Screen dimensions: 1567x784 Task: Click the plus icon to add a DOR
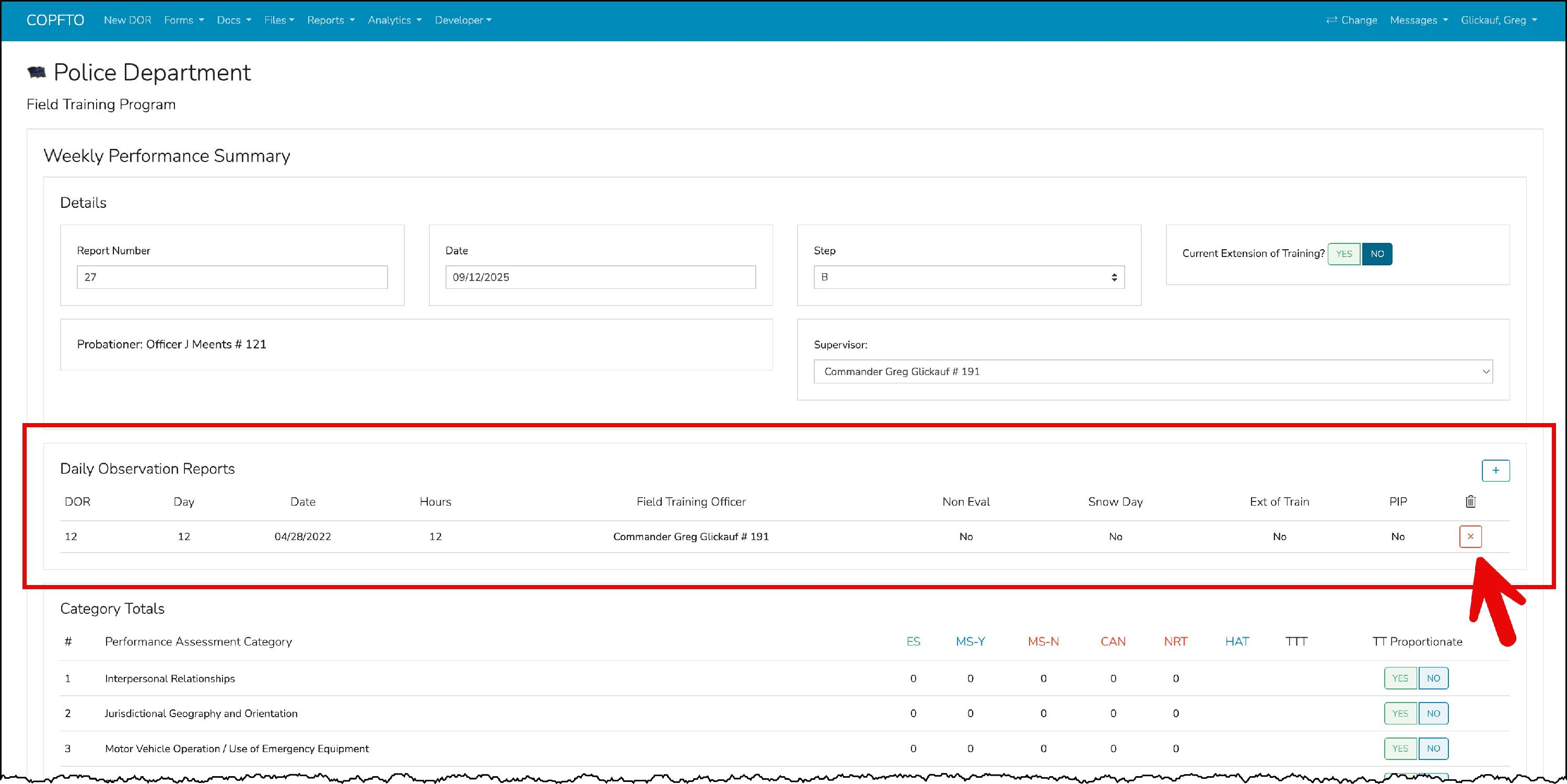tap(1495, 470)
